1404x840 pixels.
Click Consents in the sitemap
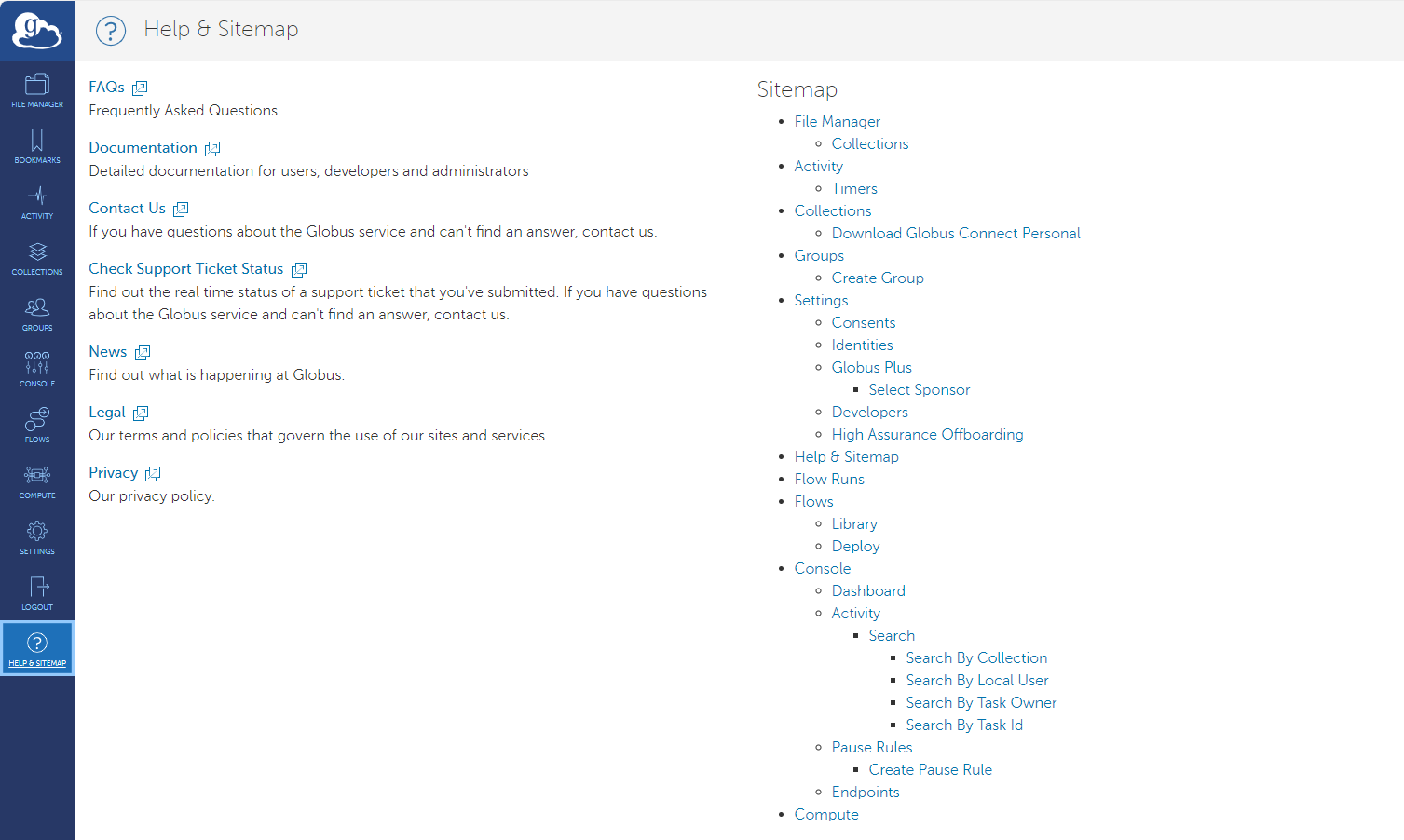863,322
